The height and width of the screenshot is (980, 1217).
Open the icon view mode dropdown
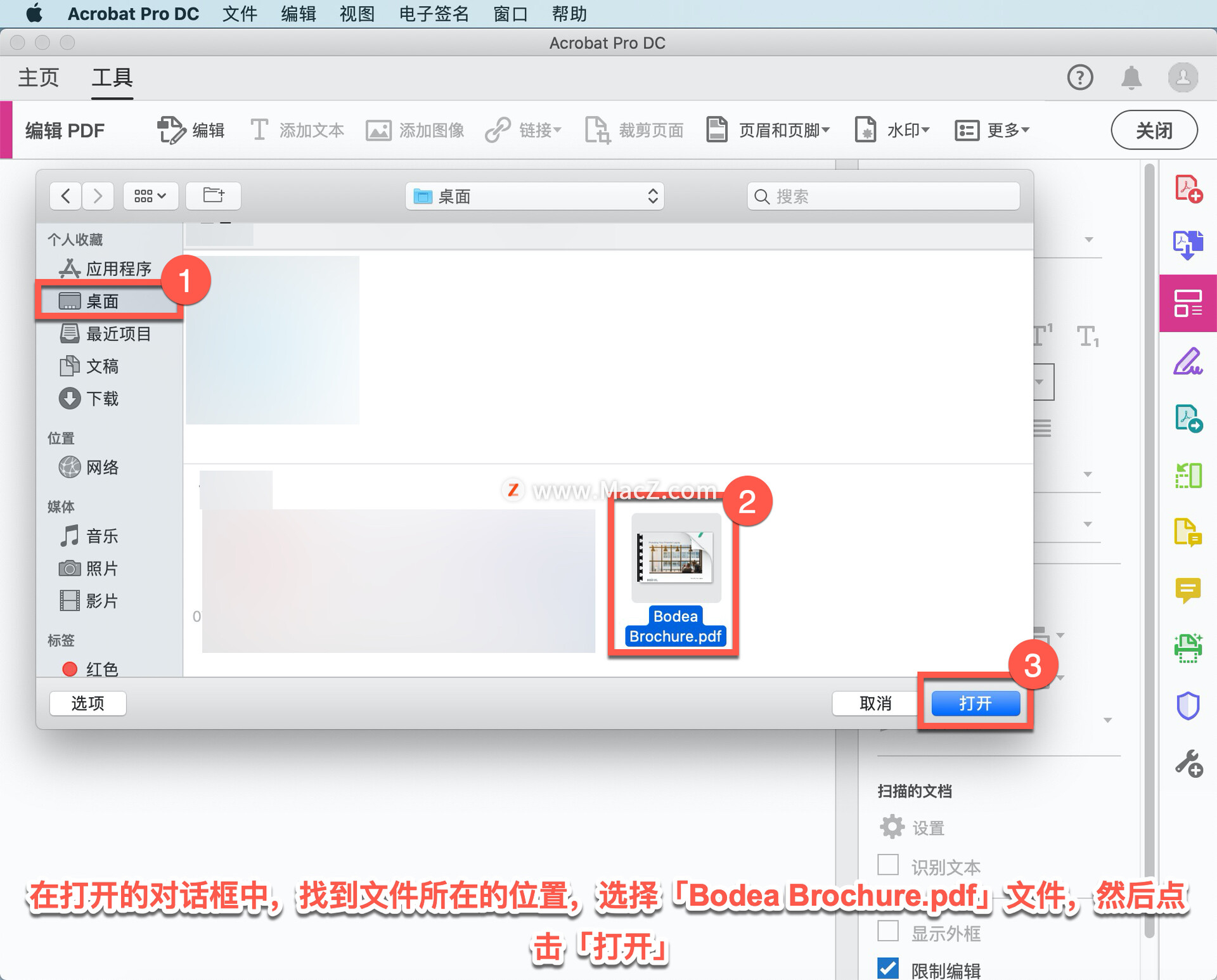(150, 195)
